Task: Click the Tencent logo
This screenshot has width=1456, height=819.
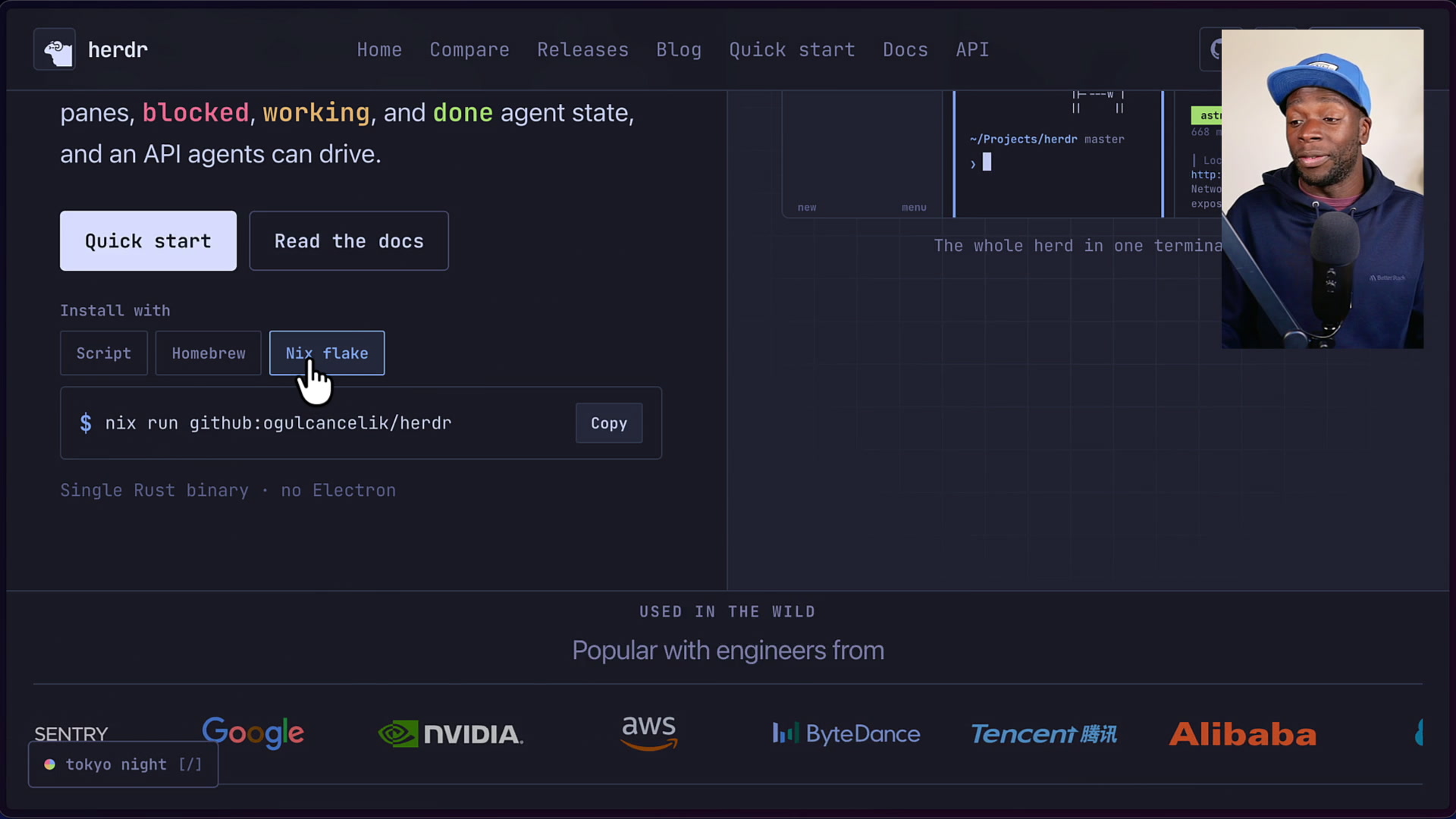Action: [x=1044, y=734]
